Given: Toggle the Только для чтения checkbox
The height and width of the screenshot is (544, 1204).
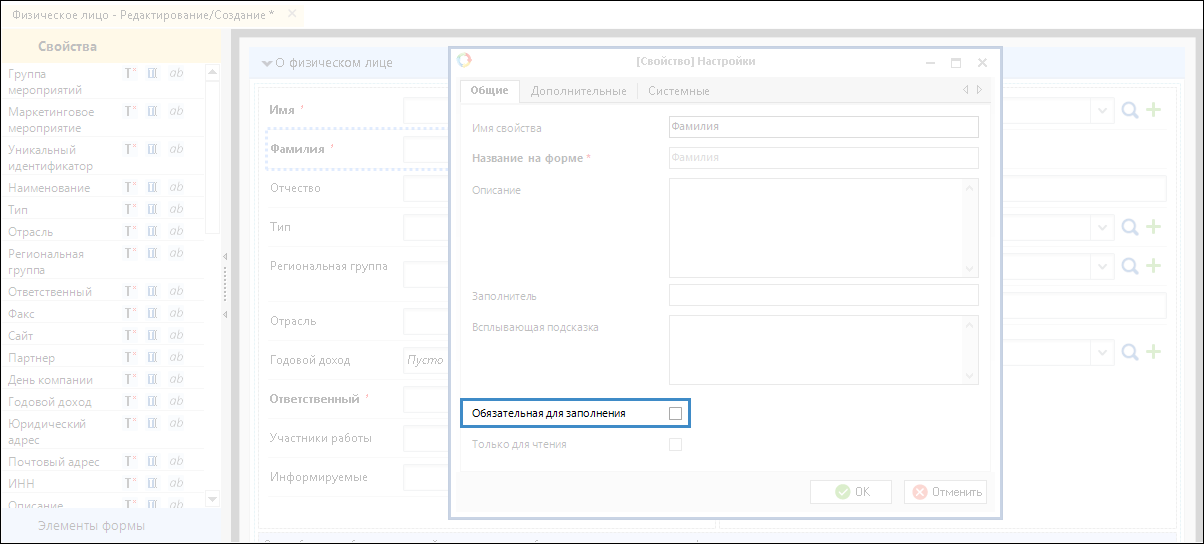Looking at the screenshot, I should click(676, 444).
